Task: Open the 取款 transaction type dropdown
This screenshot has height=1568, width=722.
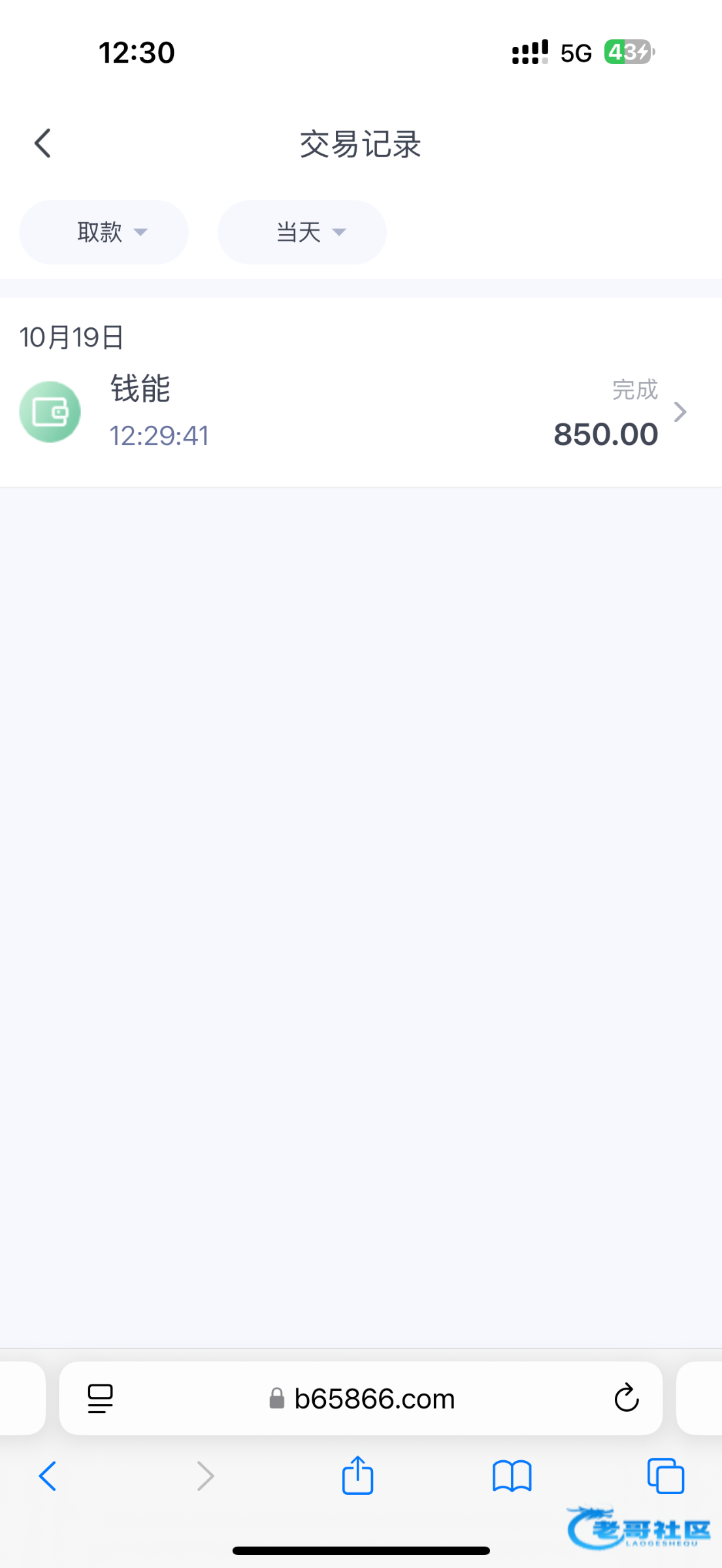Action: [104, 232]
